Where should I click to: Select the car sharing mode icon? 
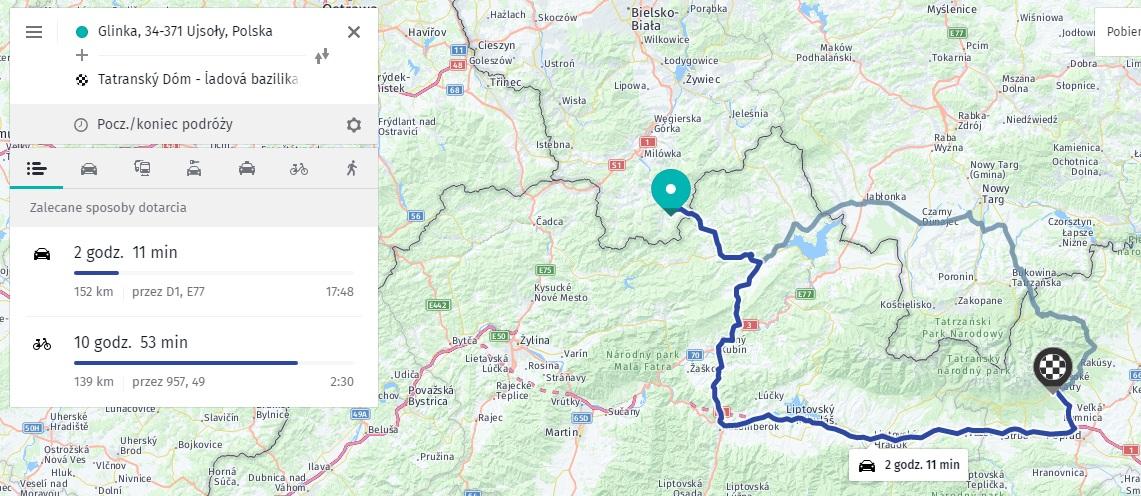click(194, 168)
